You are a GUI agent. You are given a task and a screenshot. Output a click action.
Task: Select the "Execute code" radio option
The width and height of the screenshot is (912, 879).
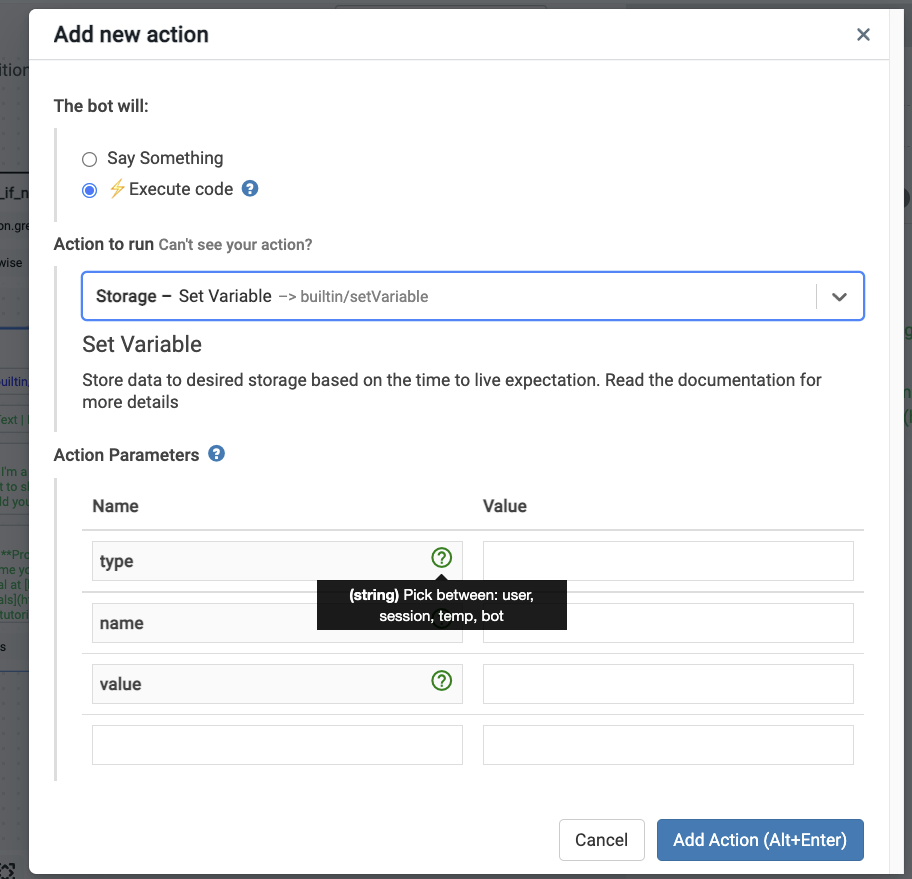tap(90, 190)
